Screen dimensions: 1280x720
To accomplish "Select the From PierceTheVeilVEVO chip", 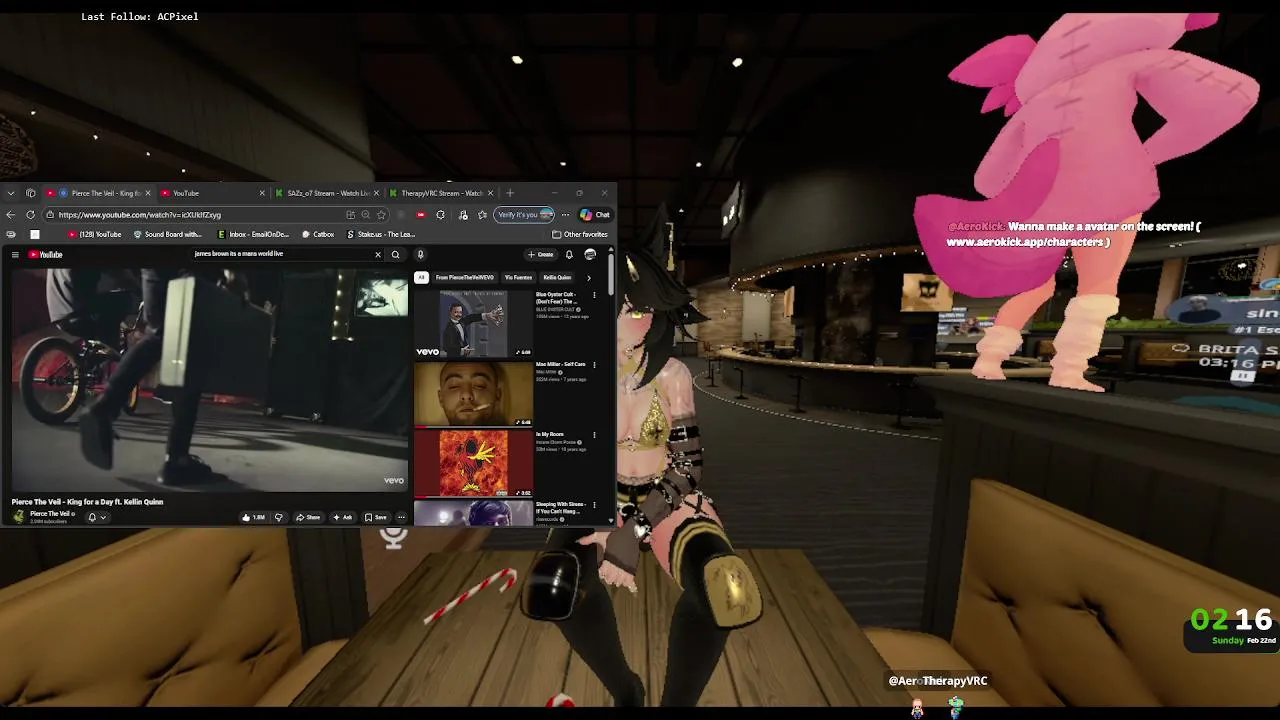I will (465, 277).
